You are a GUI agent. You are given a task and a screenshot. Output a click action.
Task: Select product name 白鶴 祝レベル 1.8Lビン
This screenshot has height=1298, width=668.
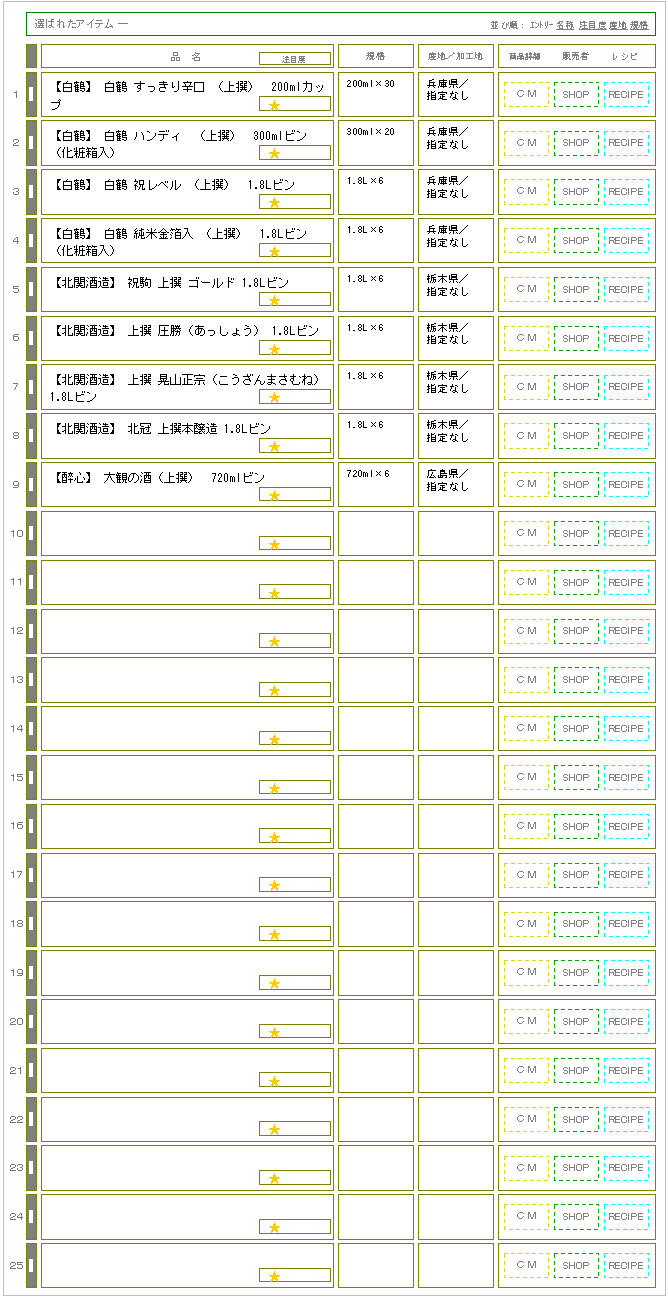pyautogui.click(x=175, y=185)
